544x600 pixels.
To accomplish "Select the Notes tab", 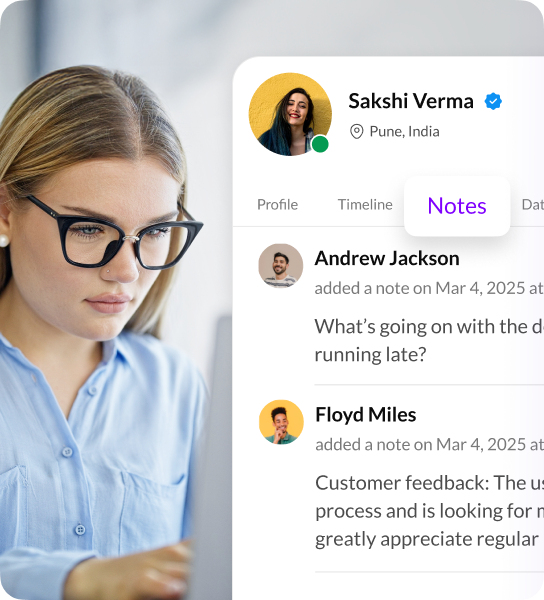I will tap(457, 206).
